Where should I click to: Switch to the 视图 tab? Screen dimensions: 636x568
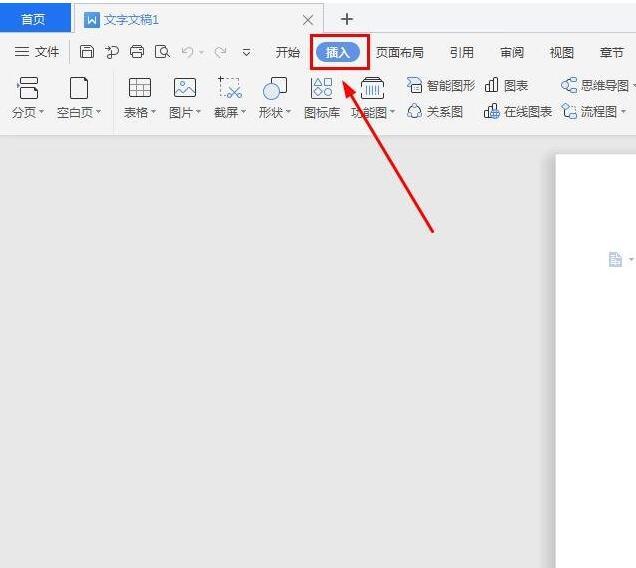pos(561,52)
